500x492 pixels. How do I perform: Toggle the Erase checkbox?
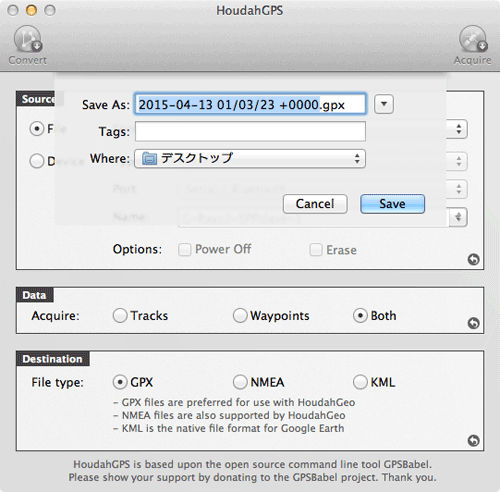coord(316,249)
